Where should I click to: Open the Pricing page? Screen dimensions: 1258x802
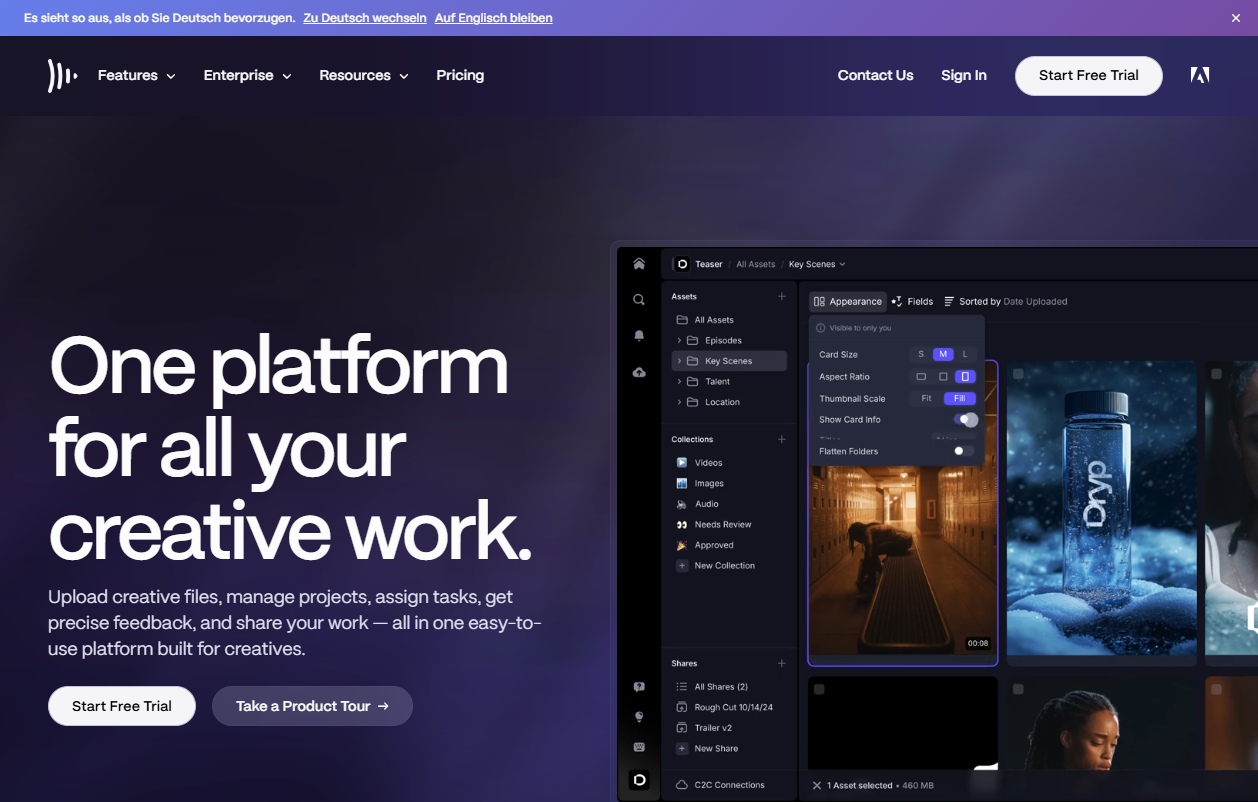[x=460, y=75]
